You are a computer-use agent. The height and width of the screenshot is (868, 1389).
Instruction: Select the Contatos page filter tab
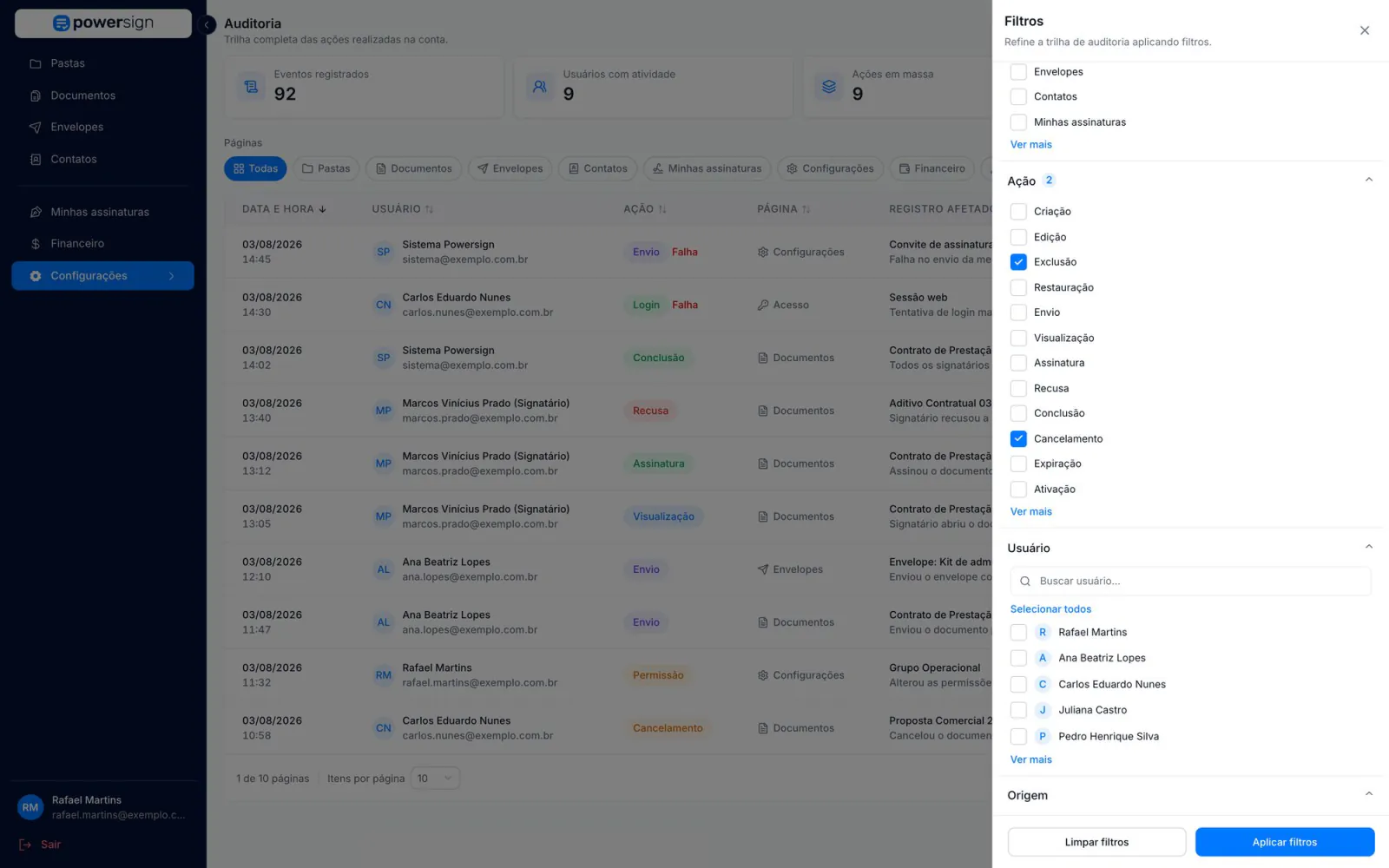click(x=597, y=168)
